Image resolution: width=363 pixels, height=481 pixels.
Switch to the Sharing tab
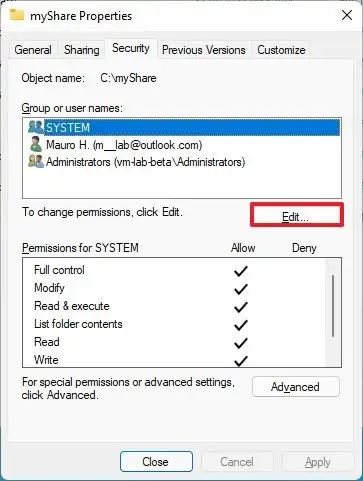tap(82, 50)
